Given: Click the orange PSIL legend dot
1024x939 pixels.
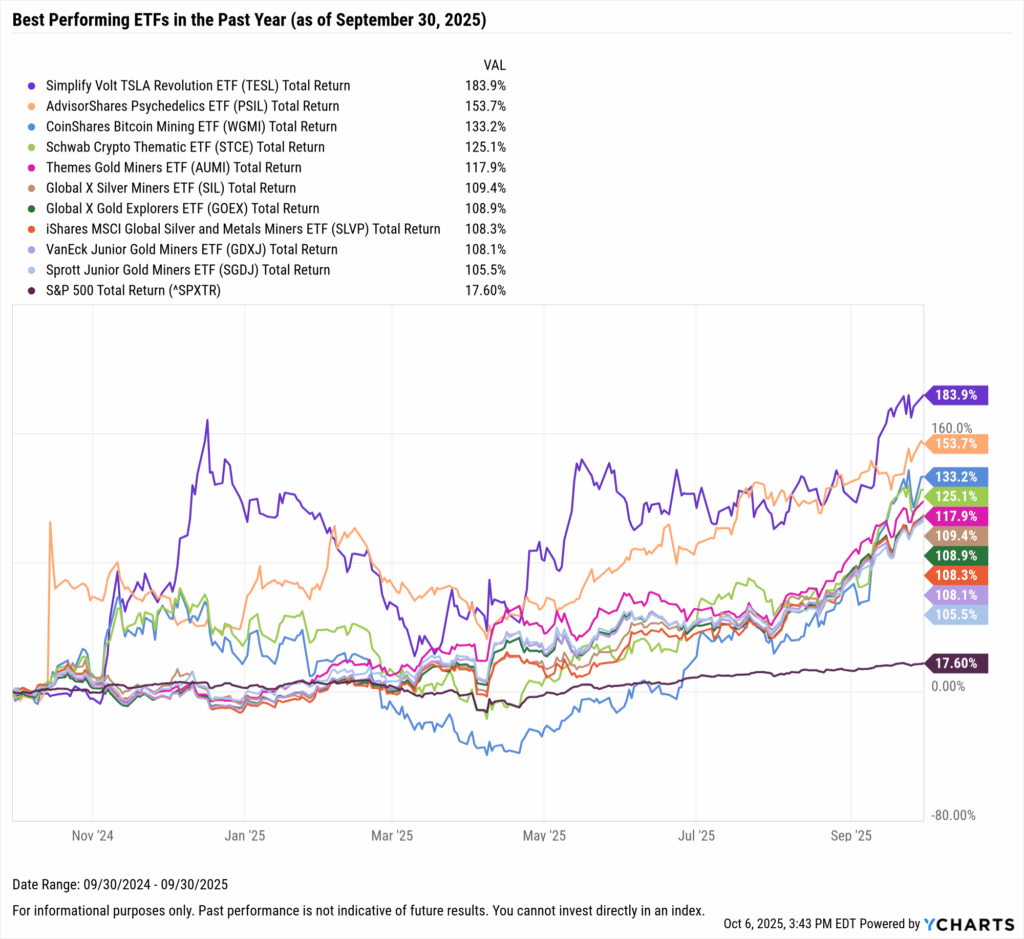Looking at the screenshot, I should click(x=34, y=106).
